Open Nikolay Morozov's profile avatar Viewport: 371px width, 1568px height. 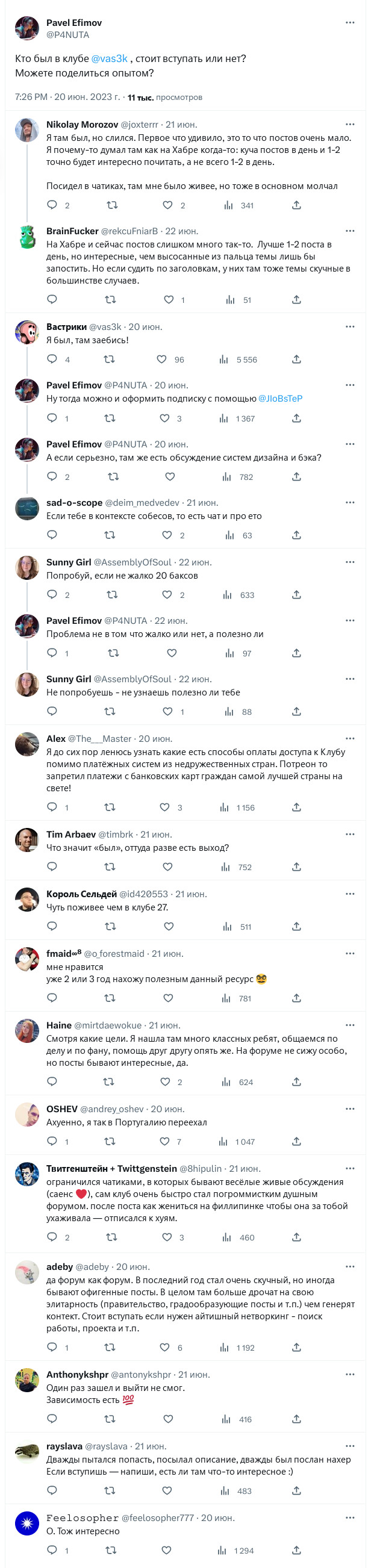tap(27, 130)
